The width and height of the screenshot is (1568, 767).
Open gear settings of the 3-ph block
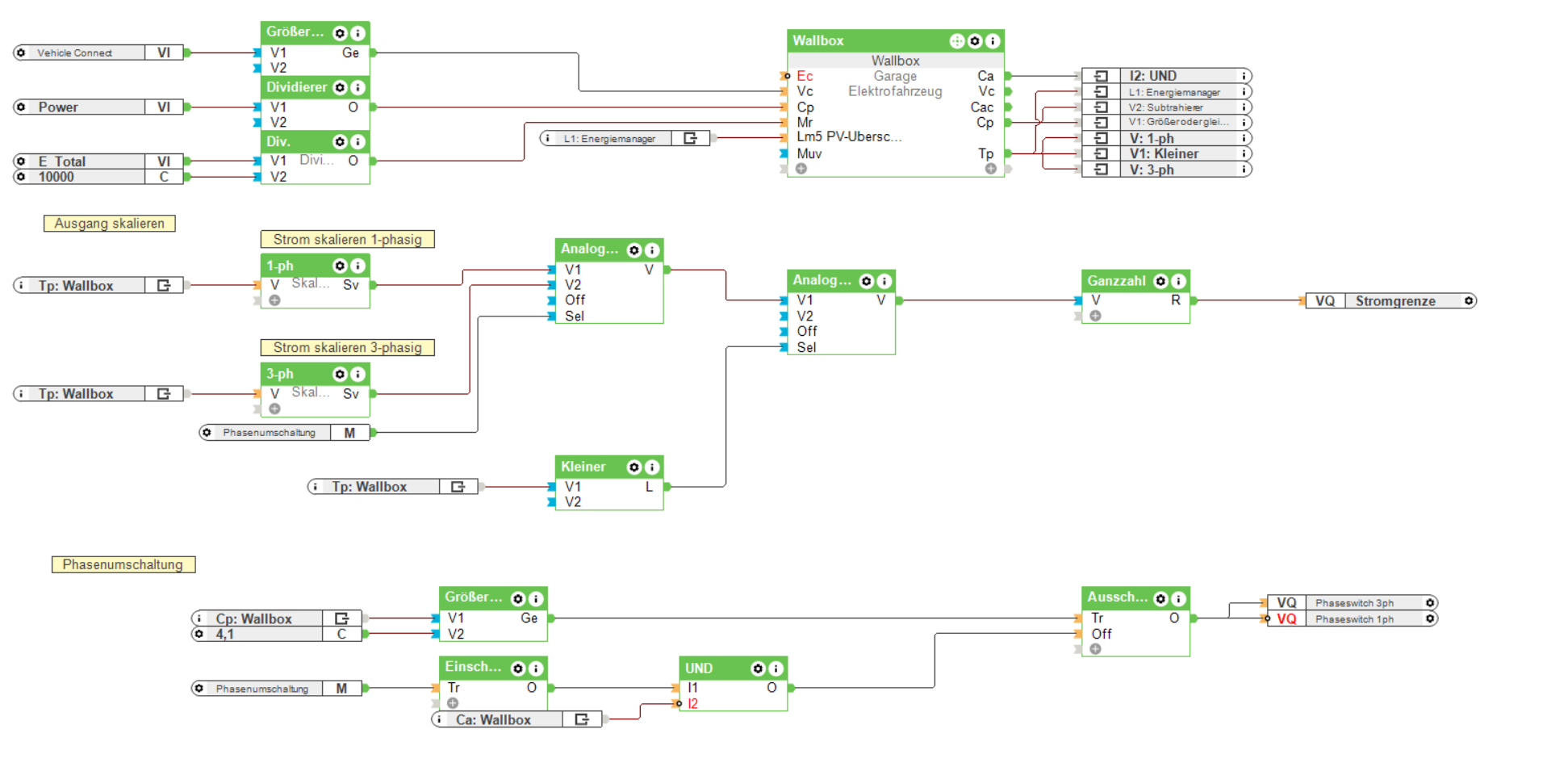(340, 374)
